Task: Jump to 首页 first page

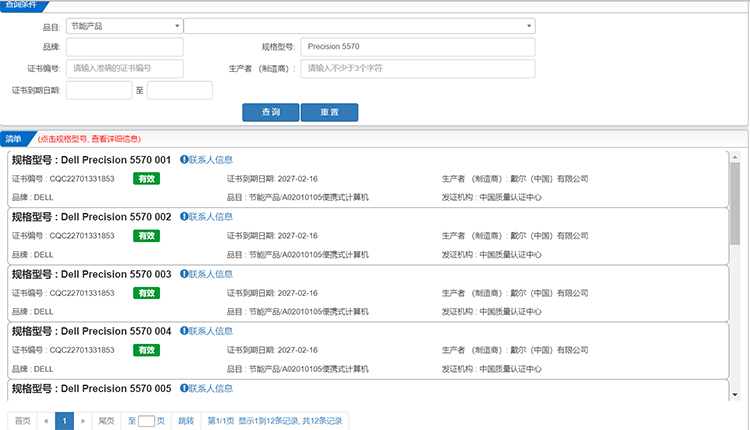Action: coord(22,421)
